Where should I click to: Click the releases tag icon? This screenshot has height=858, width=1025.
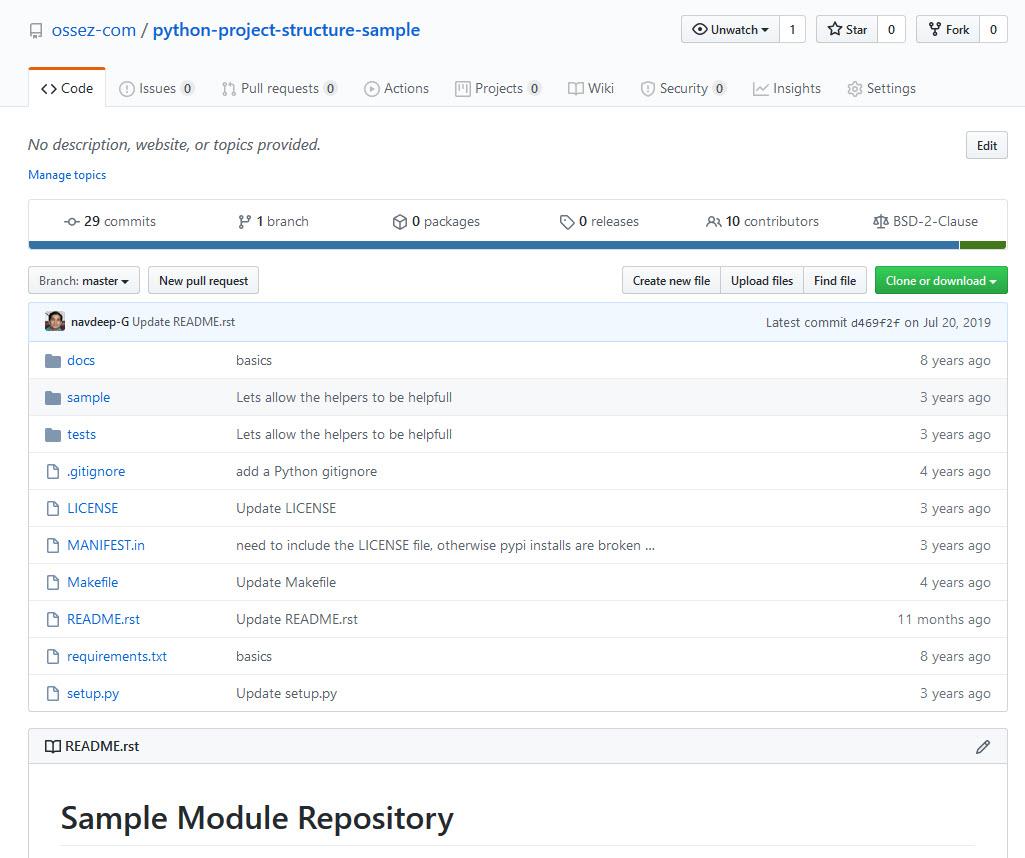567,222
